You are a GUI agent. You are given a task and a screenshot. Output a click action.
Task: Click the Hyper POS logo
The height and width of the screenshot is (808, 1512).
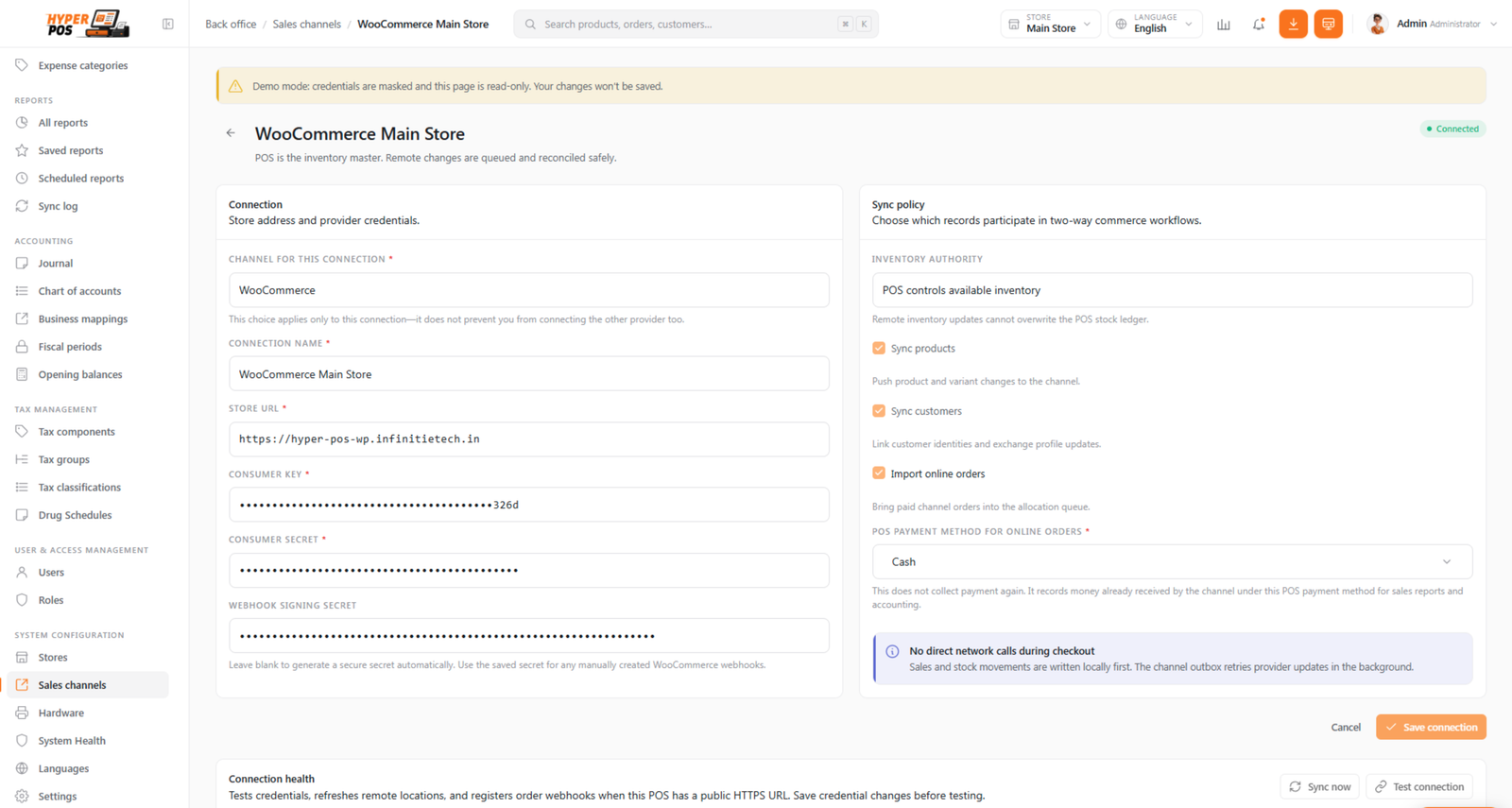click(88, 24)
